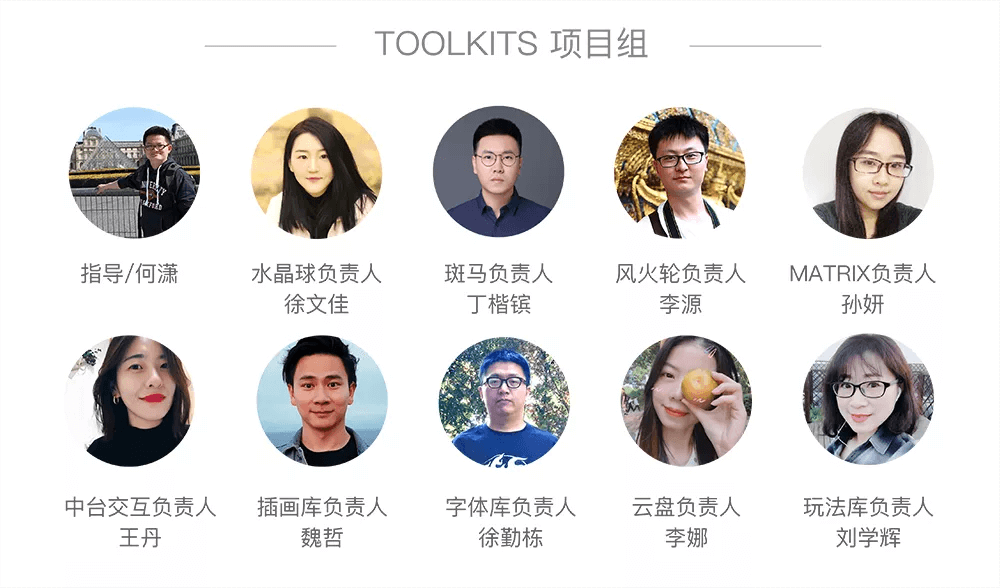1000x588 pixels.
Task: Select the portrait of 丁楷镔
Action: point(498,172)
